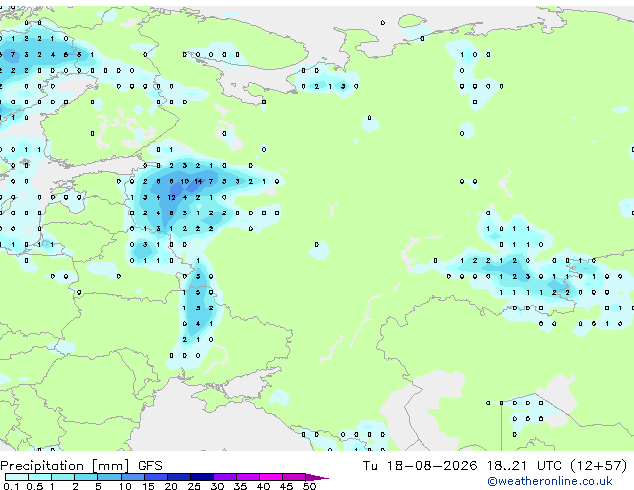Open the weatheronline.co.uk copyright link
The width and height of the screenshot is (634, 490).
(x=549, y=481)
